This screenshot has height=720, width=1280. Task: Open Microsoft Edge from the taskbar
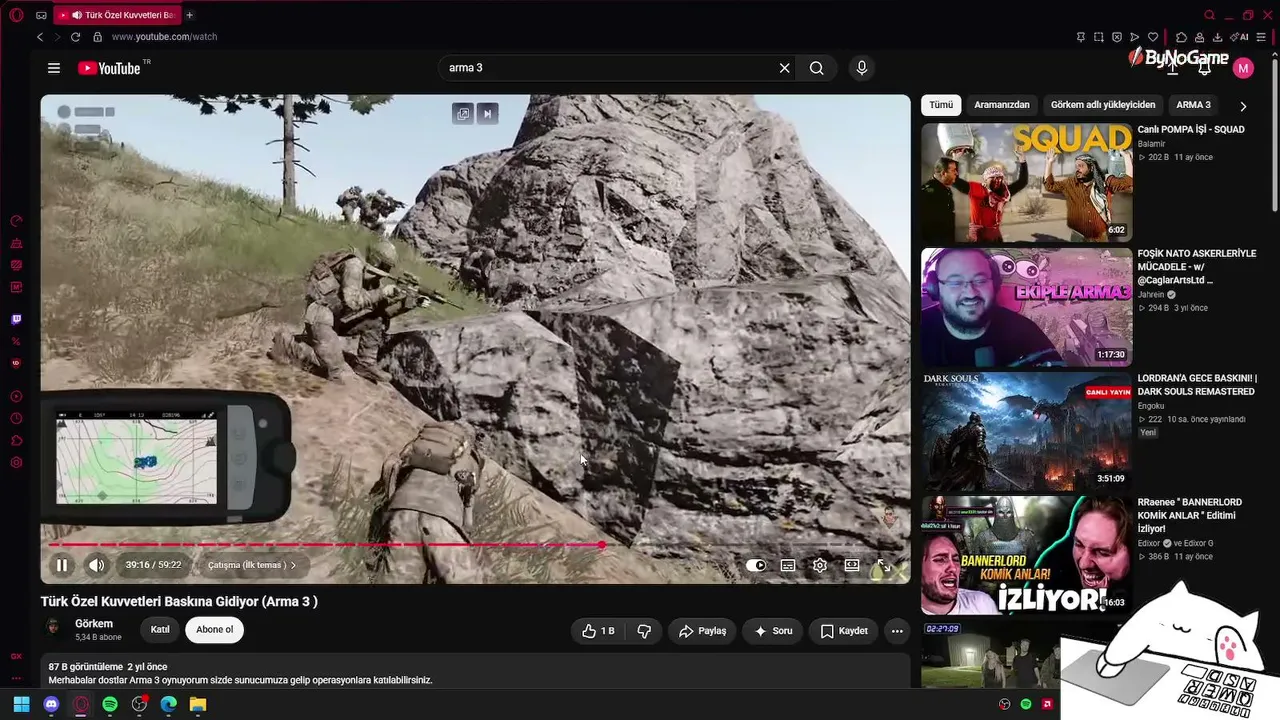(168, 704)
